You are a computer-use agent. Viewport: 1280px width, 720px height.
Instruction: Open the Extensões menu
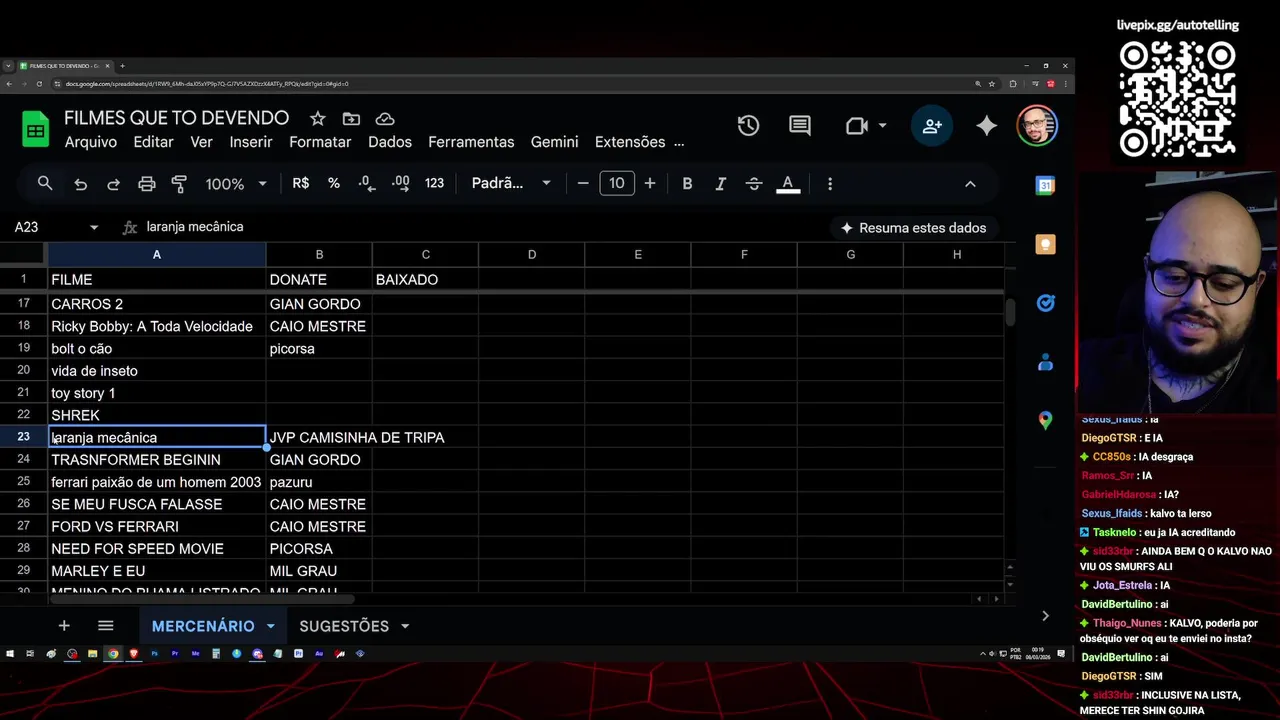[x=630, y=142]
